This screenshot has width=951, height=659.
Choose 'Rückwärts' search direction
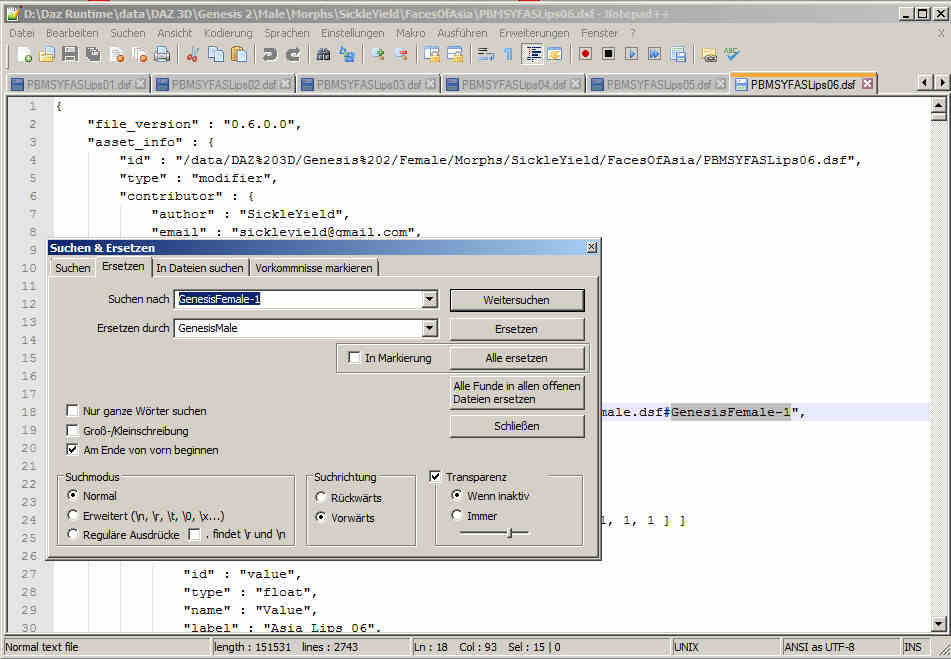321,498
